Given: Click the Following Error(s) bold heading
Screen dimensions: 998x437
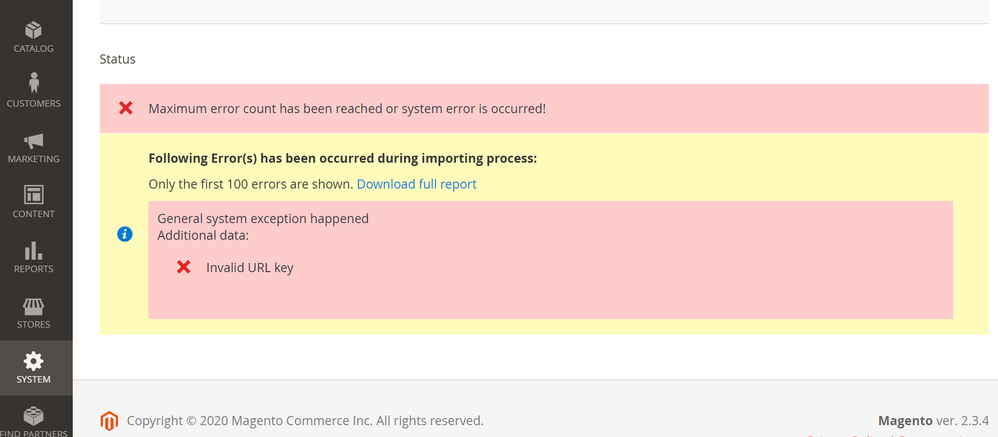Looking at the screenshot, I should click(342, 158).
